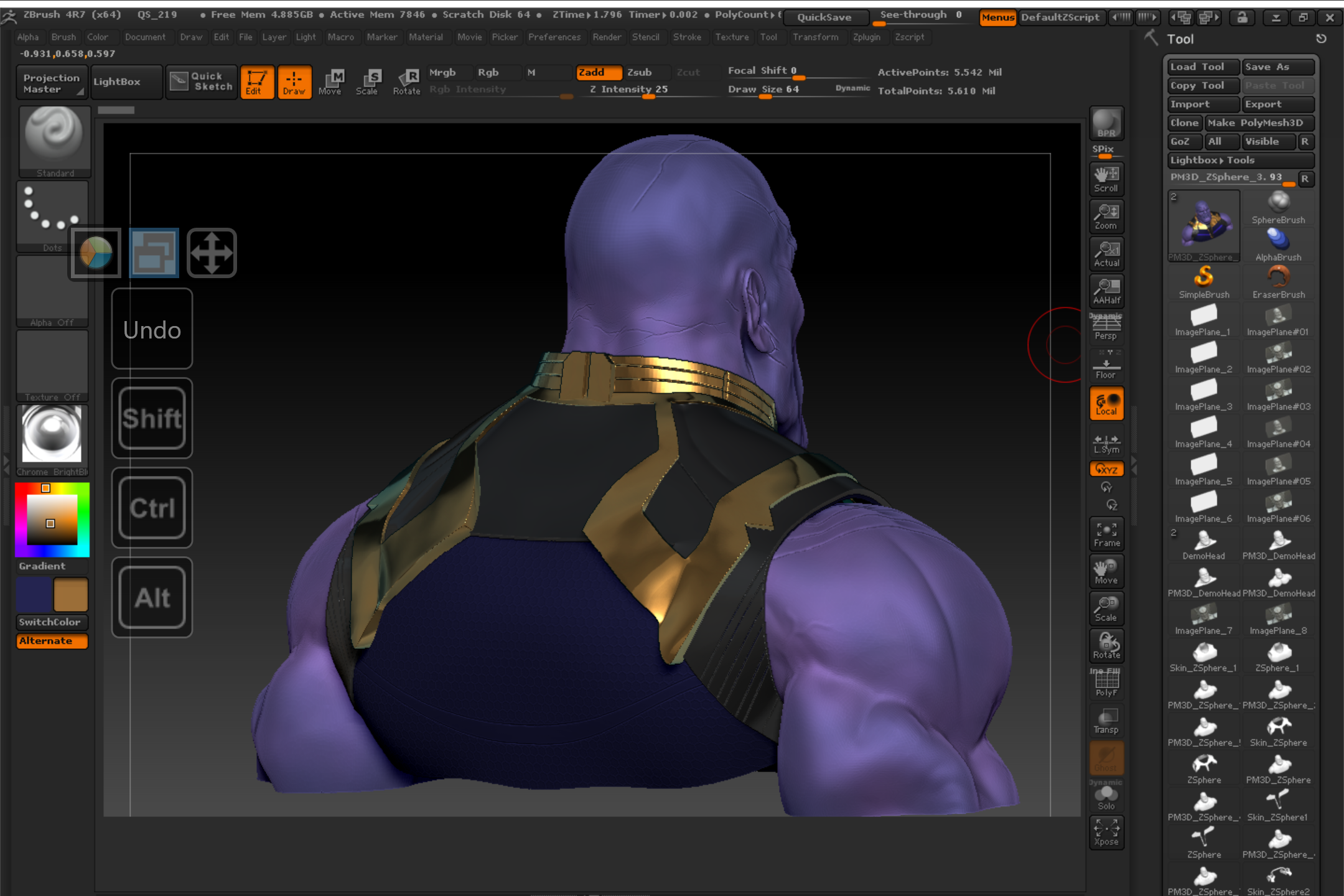Screen dimensions: 1344x896
Task: Select the Standard brush thumbnail
Action: 55,142
